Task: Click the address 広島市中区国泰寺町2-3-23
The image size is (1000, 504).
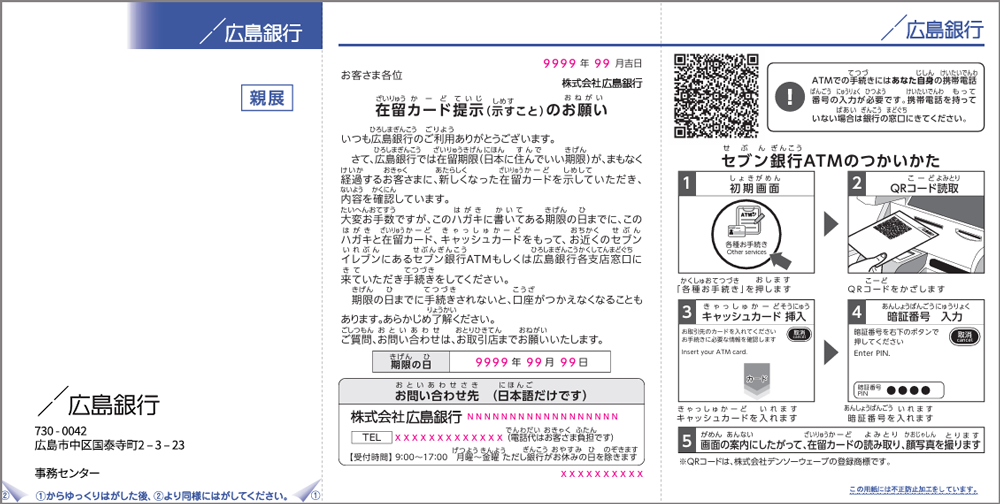Action: [x=110, y=445]
